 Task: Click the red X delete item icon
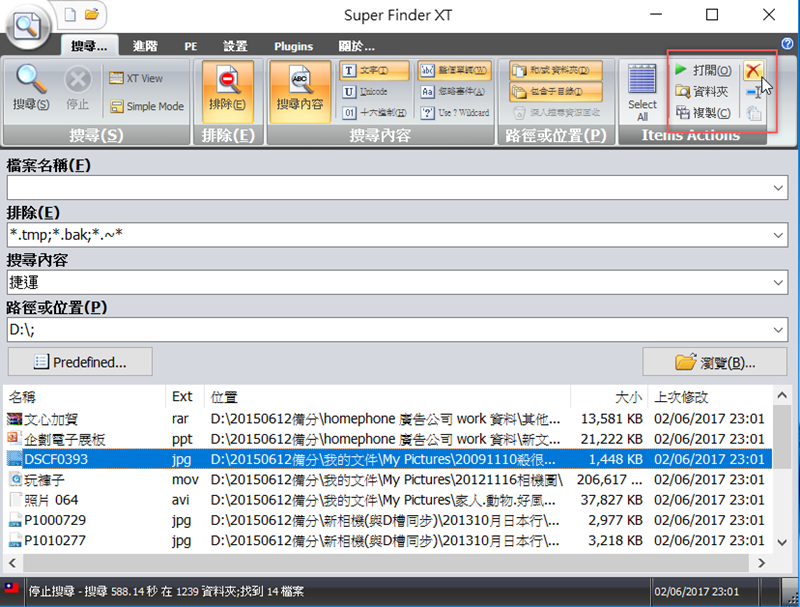753,70
